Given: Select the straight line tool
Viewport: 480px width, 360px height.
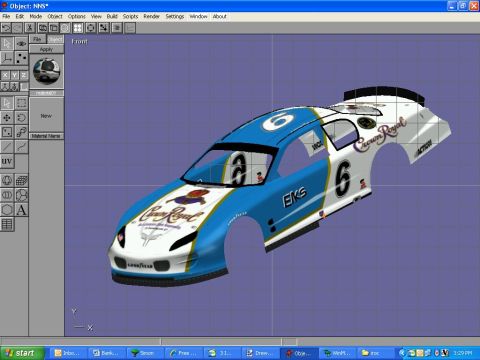Looking at the screenshot, I should pyautogui.click(x=7, y=147).
